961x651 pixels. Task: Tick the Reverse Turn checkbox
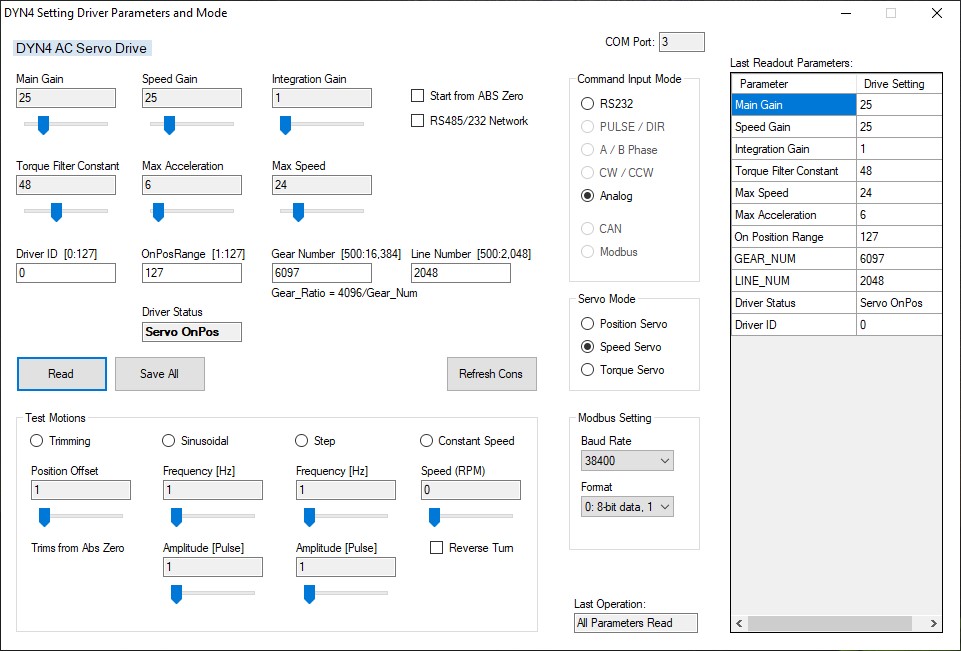(472, 547)
